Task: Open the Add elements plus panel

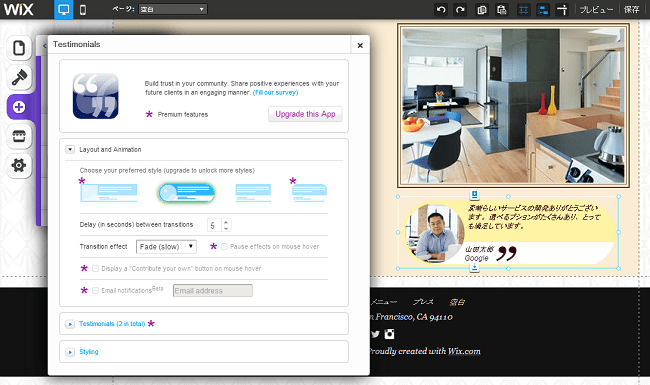Action: click(19, 107)
